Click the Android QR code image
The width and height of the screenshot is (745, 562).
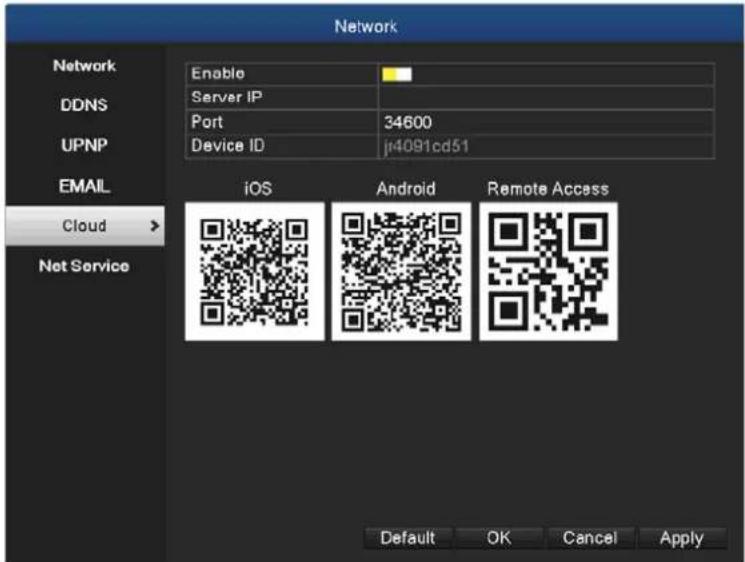[401, 272]
